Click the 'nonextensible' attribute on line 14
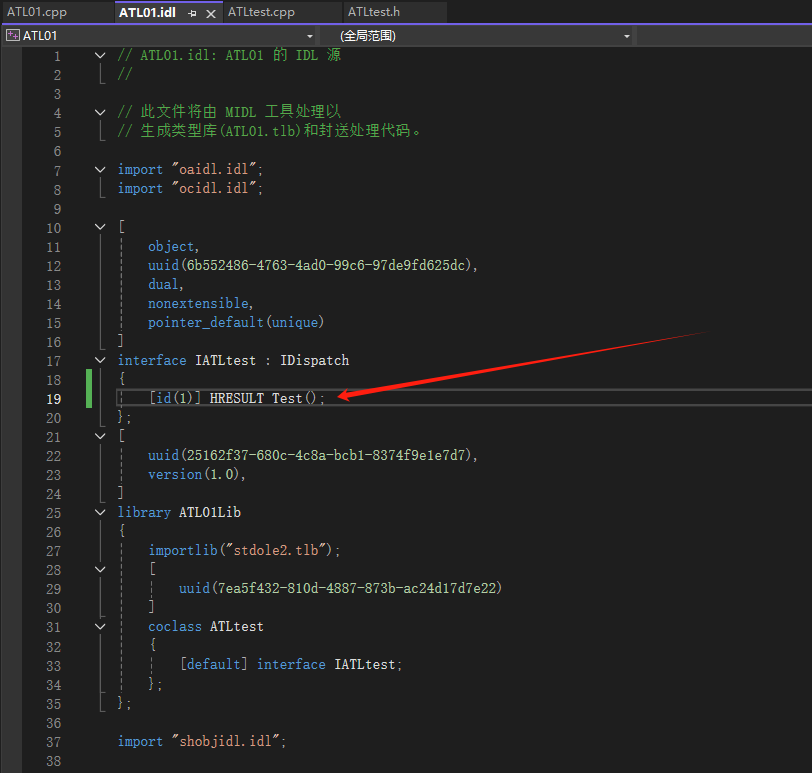This screenshot has width=812, height=773. click(x=198, y=303)
